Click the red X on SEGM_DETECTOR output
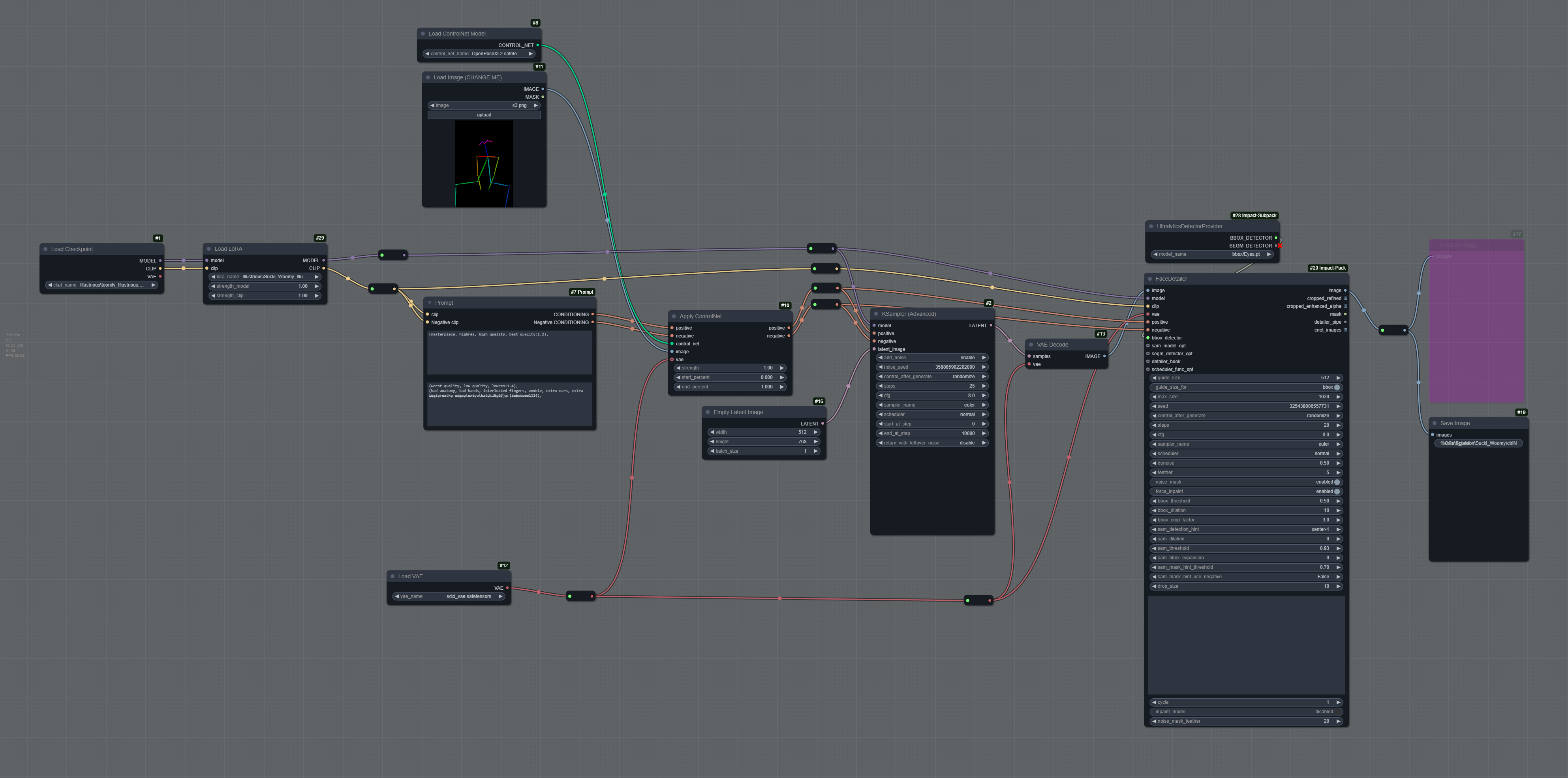Screen dimensions: 1568x778 [1280, 246]
